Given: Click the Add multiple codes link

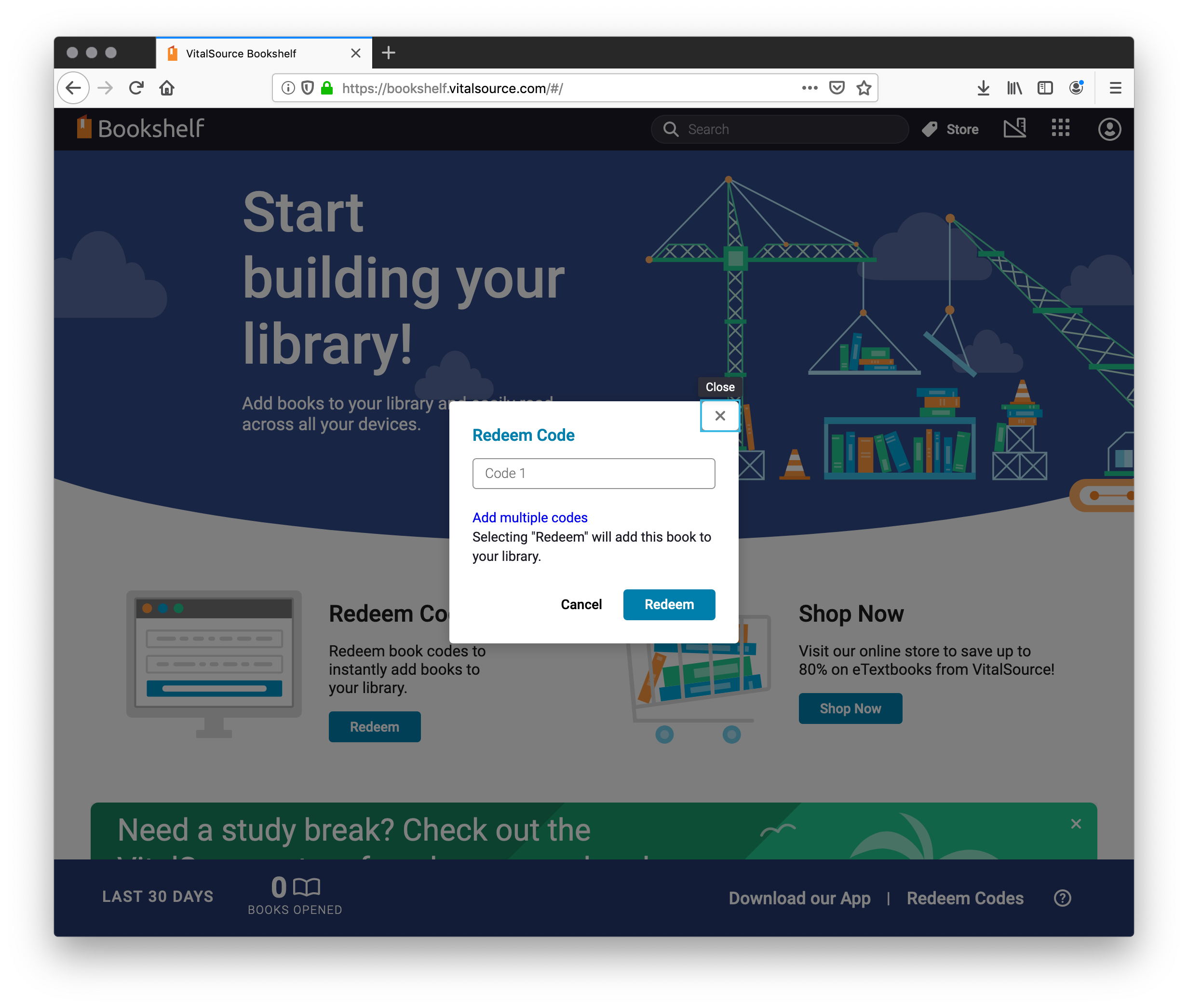Looking at the screenshot, I should click(529, 517).
